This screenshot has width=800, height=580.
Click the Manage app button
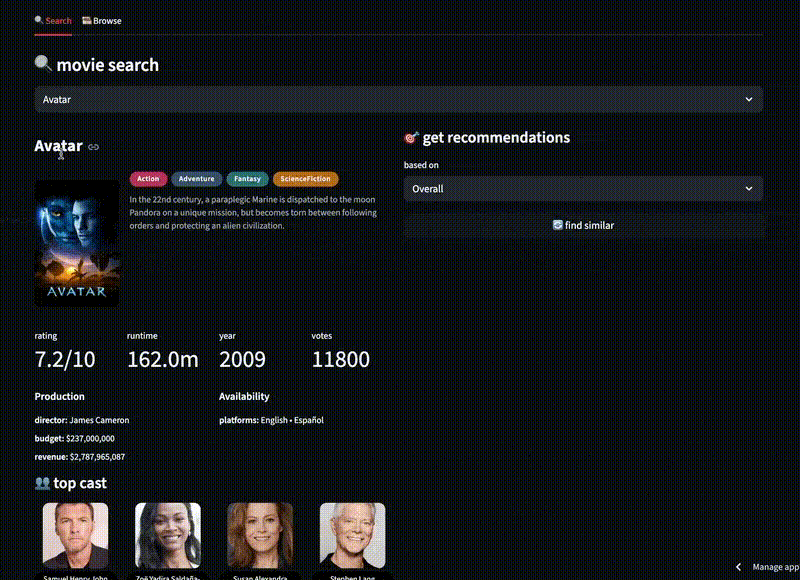[x=776, y=567]
